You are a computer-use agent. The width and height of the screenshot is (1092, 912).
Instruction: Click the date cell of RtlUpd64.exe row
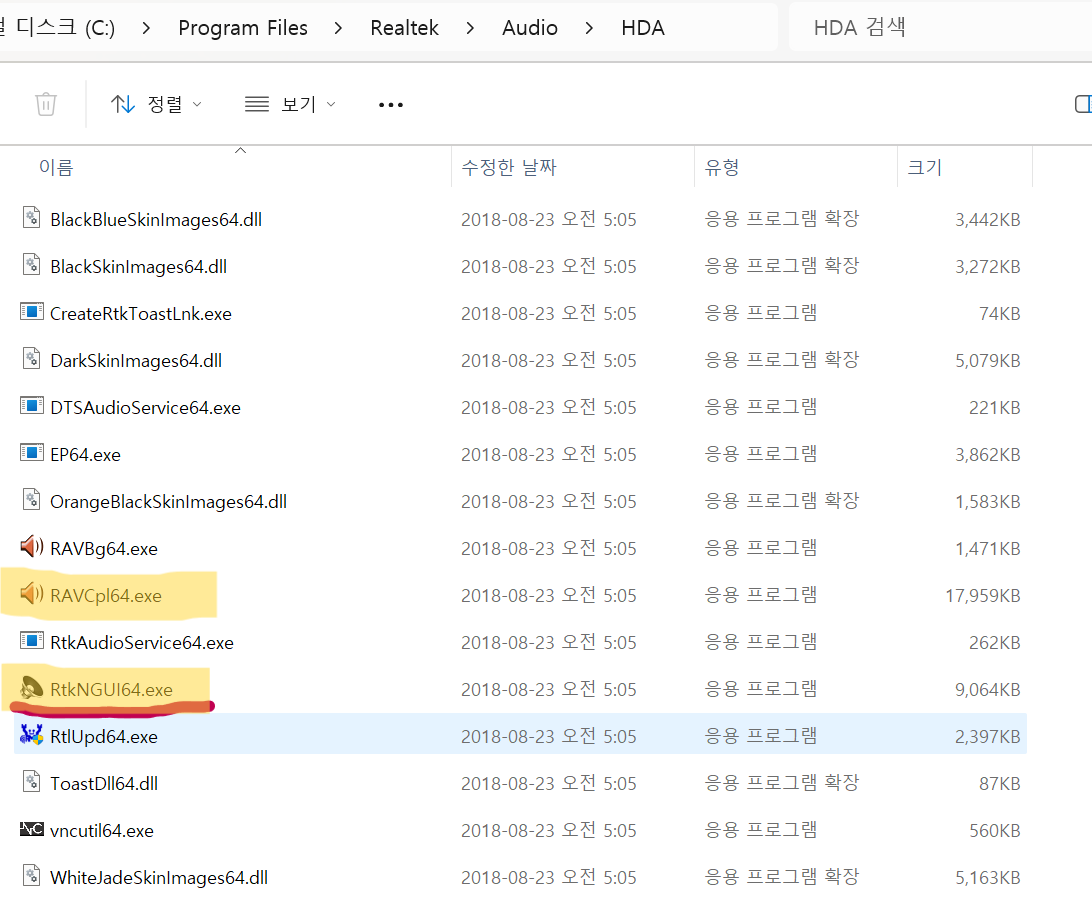[549, 737]
